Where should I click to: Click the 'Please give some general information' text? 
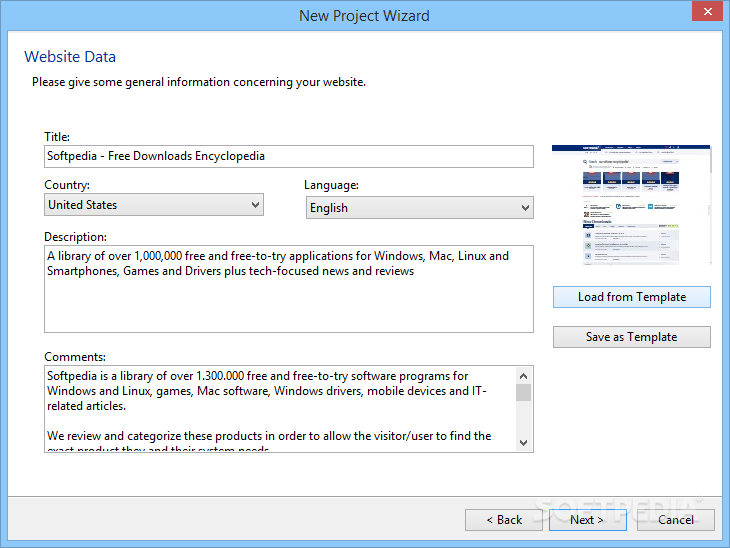pos(199,82)
